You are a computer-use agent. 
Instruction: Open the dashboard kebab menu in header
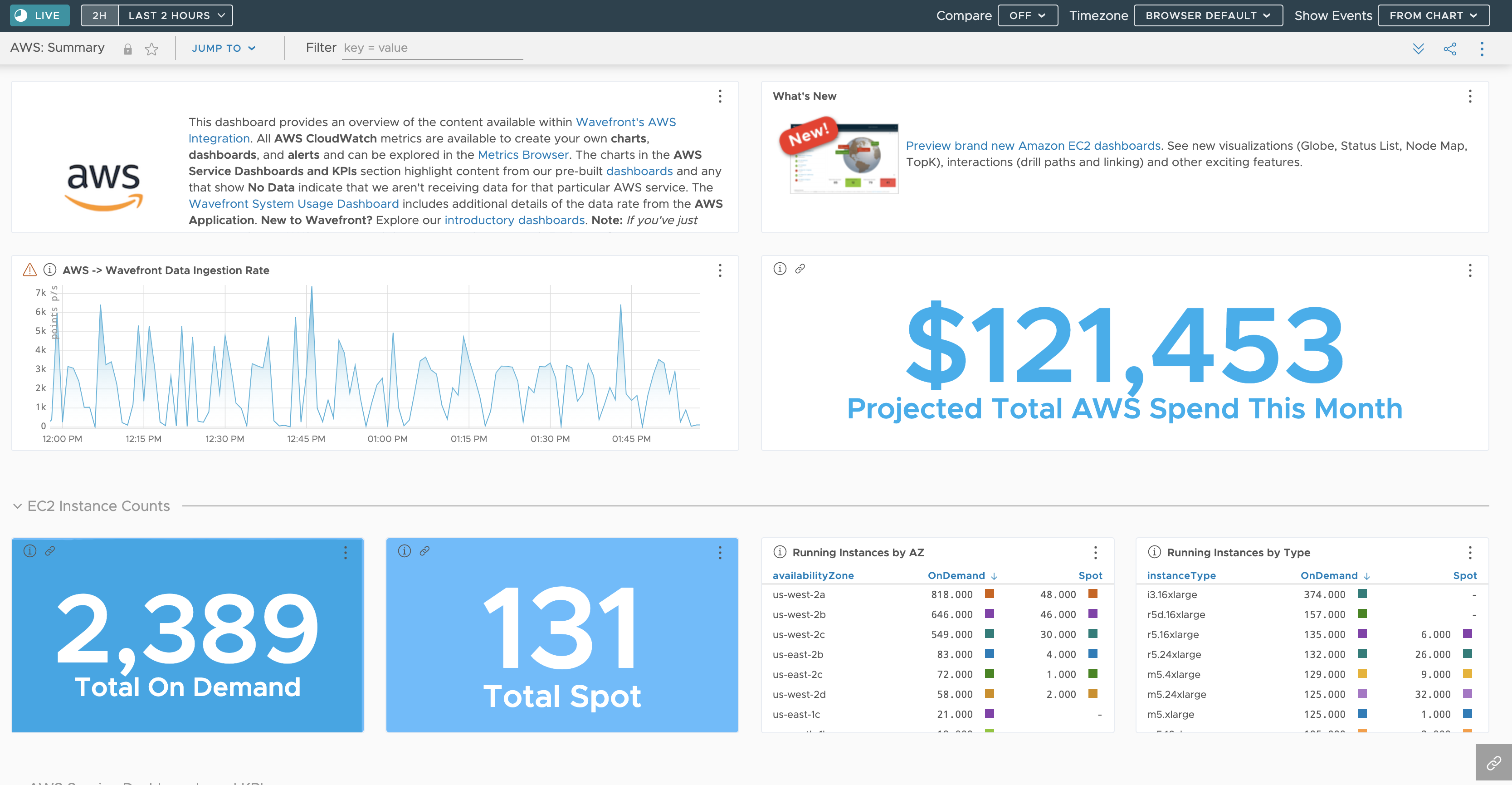pyautogui.click(x=1482, y=49)
